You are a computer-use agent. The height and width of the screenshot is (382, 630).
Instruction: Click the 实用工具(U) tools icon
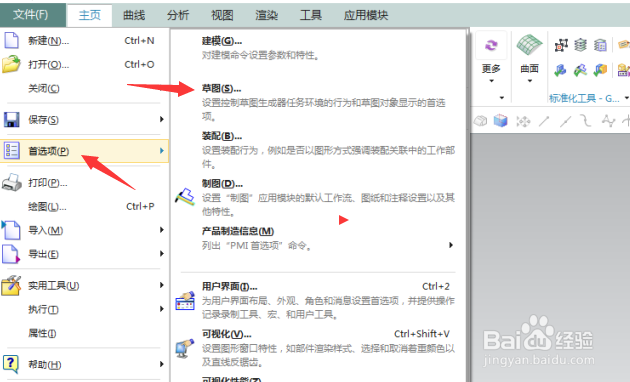click(11, 286)
